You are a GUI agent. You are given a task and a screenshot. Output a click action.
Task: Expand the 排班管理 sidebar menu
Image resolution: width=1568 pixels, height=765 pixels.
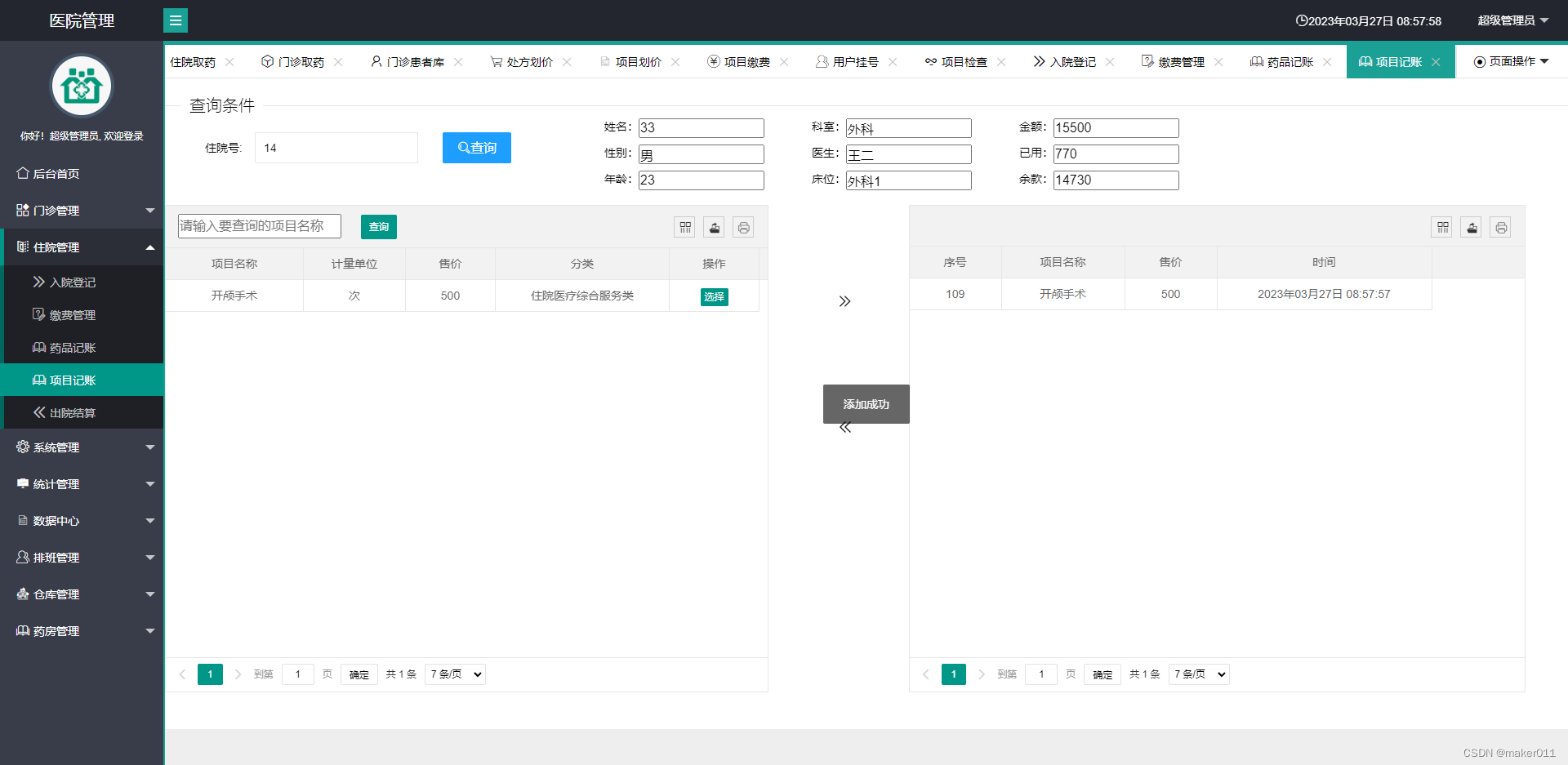coord(82,558)
